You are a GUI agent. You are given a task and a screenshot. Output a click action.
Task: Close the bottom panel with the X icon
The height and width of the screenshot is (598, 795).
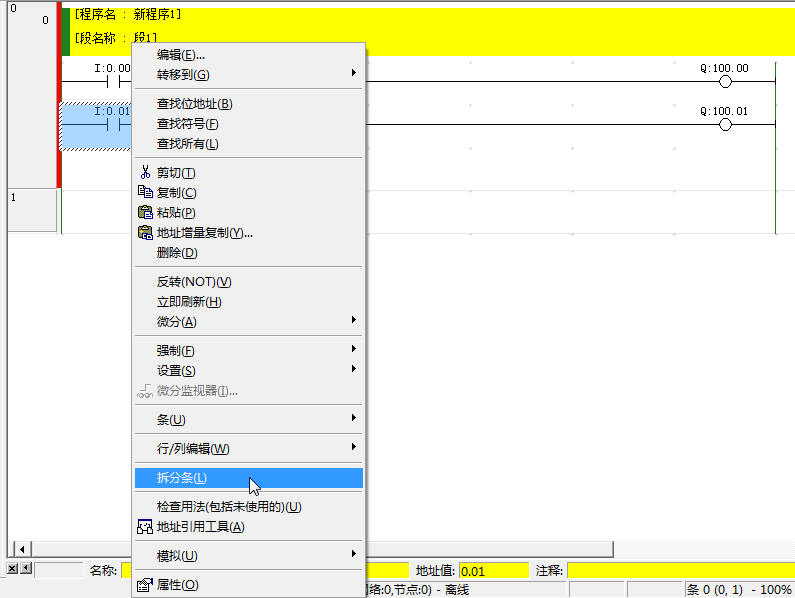[x=12, y=569]
